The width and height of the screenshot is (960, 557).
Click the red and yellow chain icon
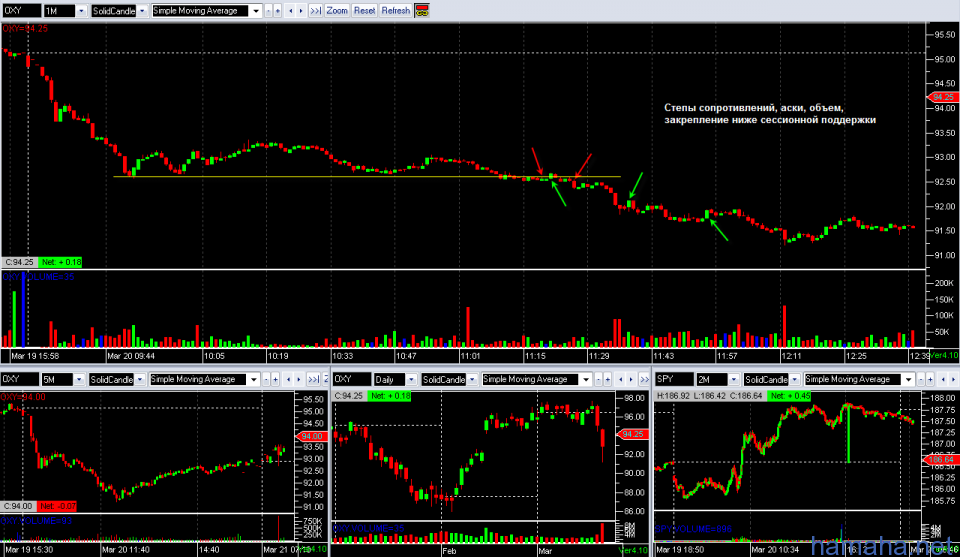pyautogui.click(x=422, y=11)
